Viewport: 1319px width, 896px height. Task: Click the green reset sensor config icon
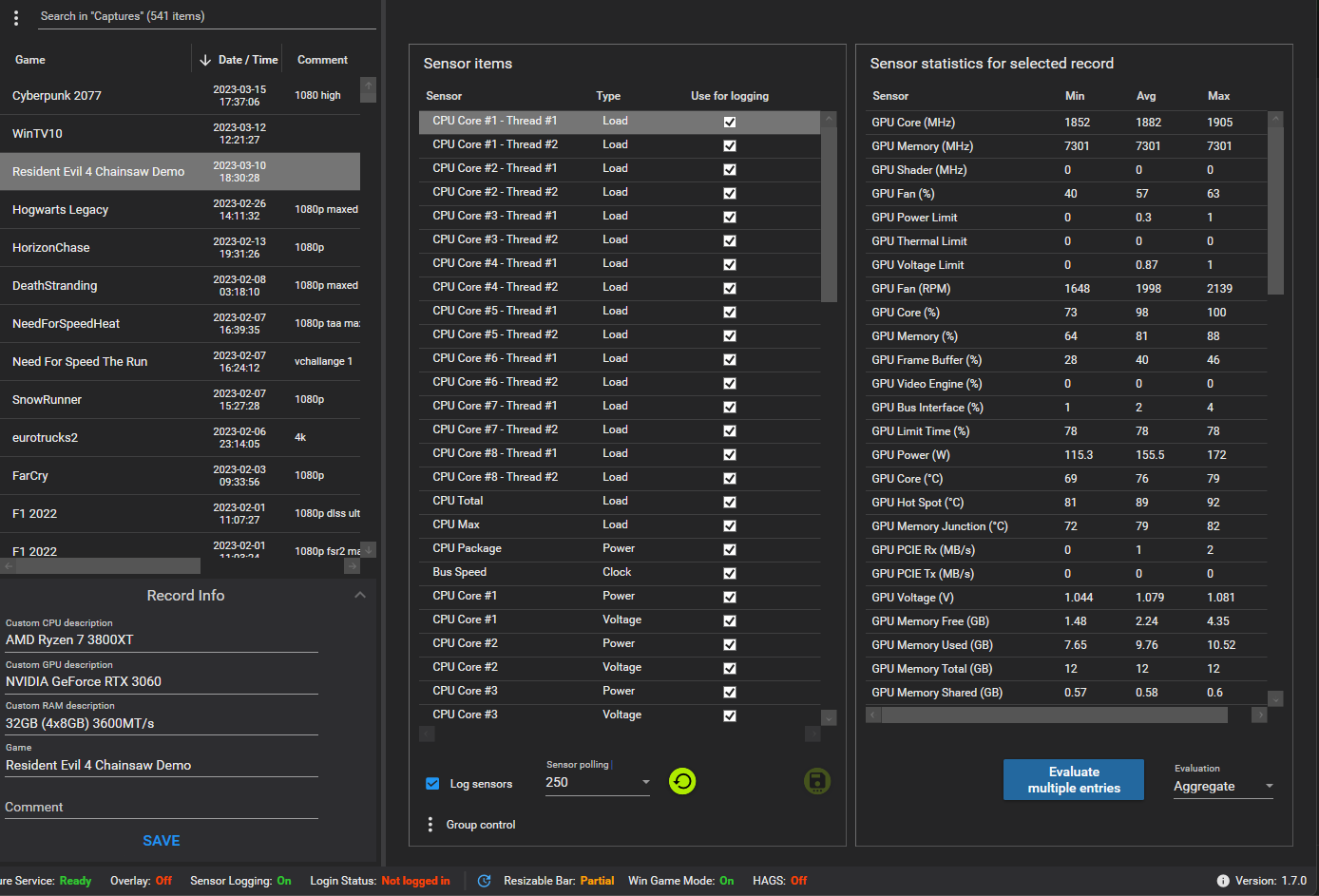tap(682, 781)
